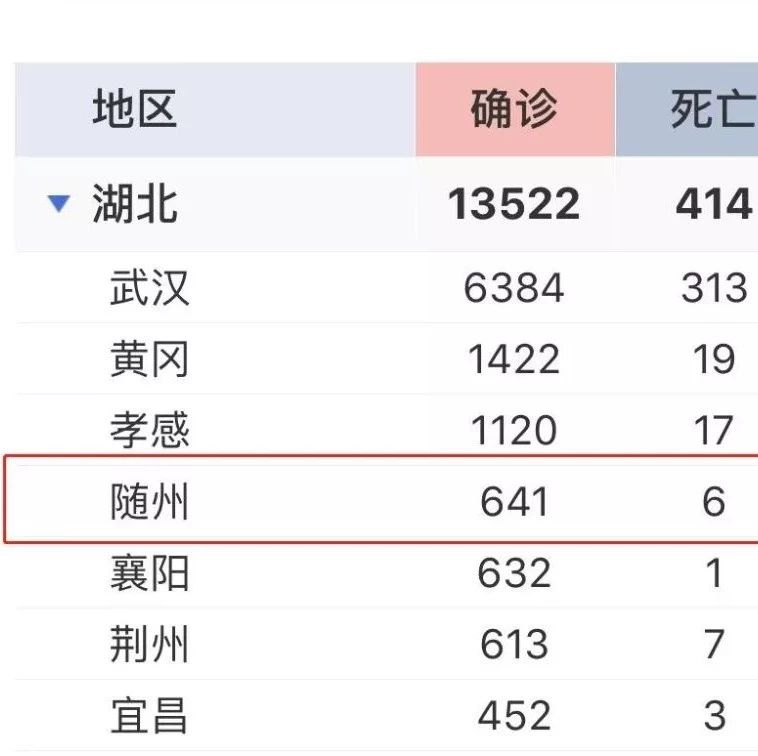The width and height of the screenshot is (758, 756).
Task: Click 襄阳 confirmed count 632
Action: (514, 573)
